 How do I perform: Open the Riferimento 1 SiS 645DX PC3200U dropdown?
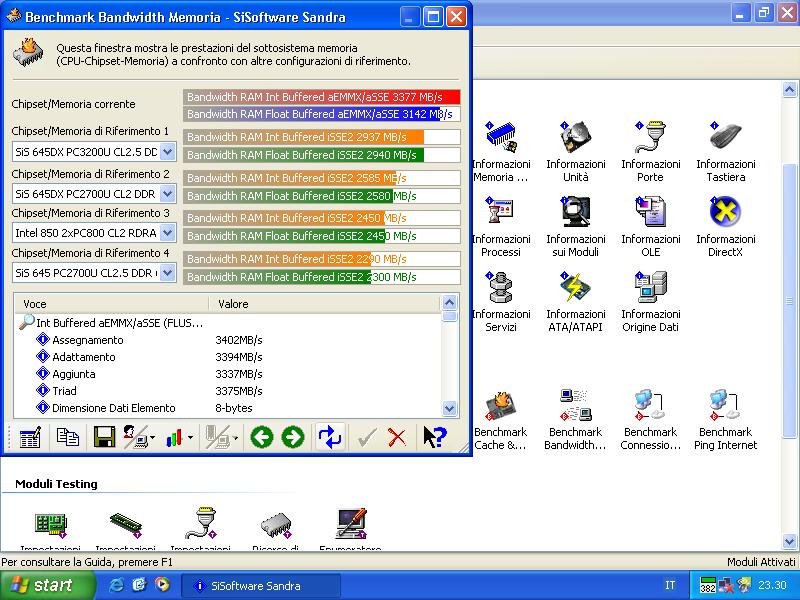167,152
